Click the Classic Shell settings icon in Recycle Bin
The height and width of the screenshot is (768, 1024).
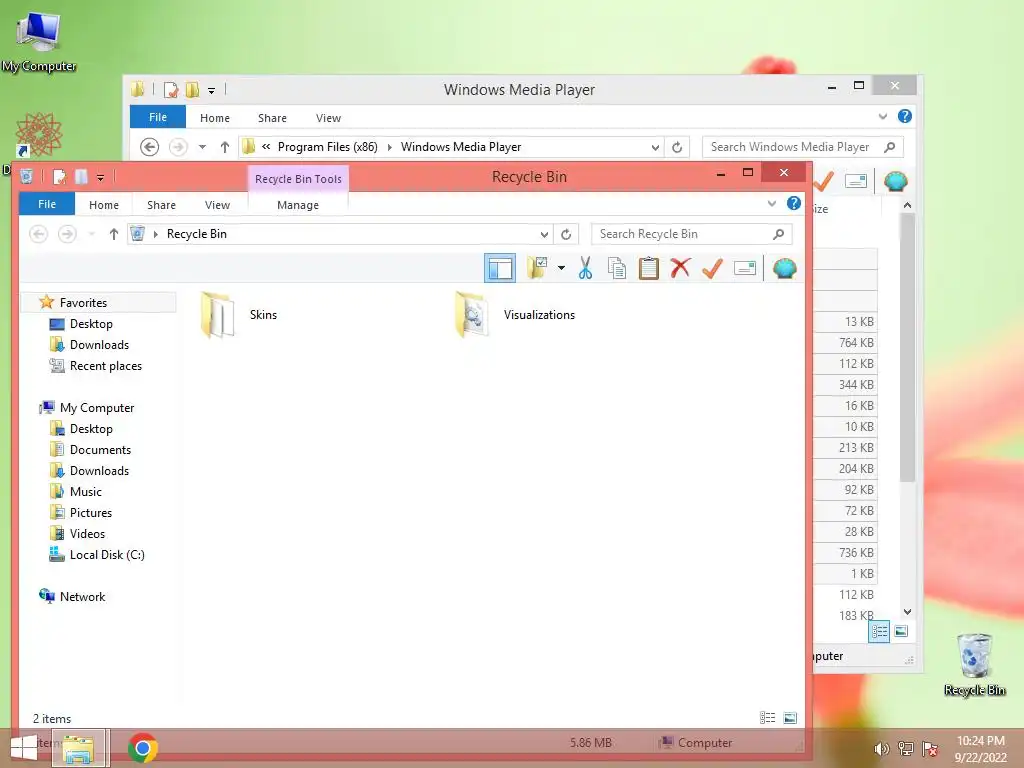point(784,268)
